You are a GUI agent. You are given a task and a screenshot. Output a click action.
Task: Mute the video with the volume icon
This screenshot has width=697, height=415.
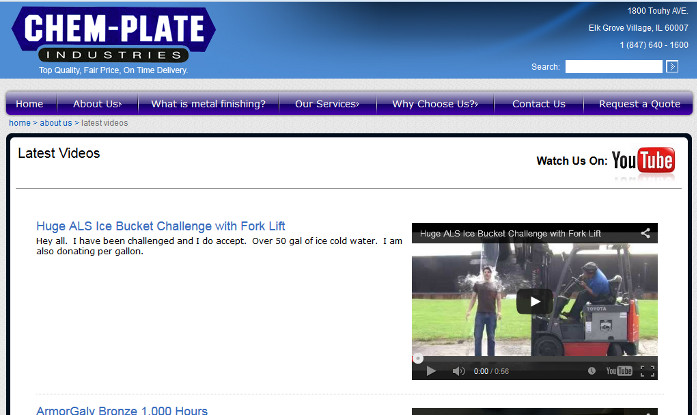coord(458,371)
